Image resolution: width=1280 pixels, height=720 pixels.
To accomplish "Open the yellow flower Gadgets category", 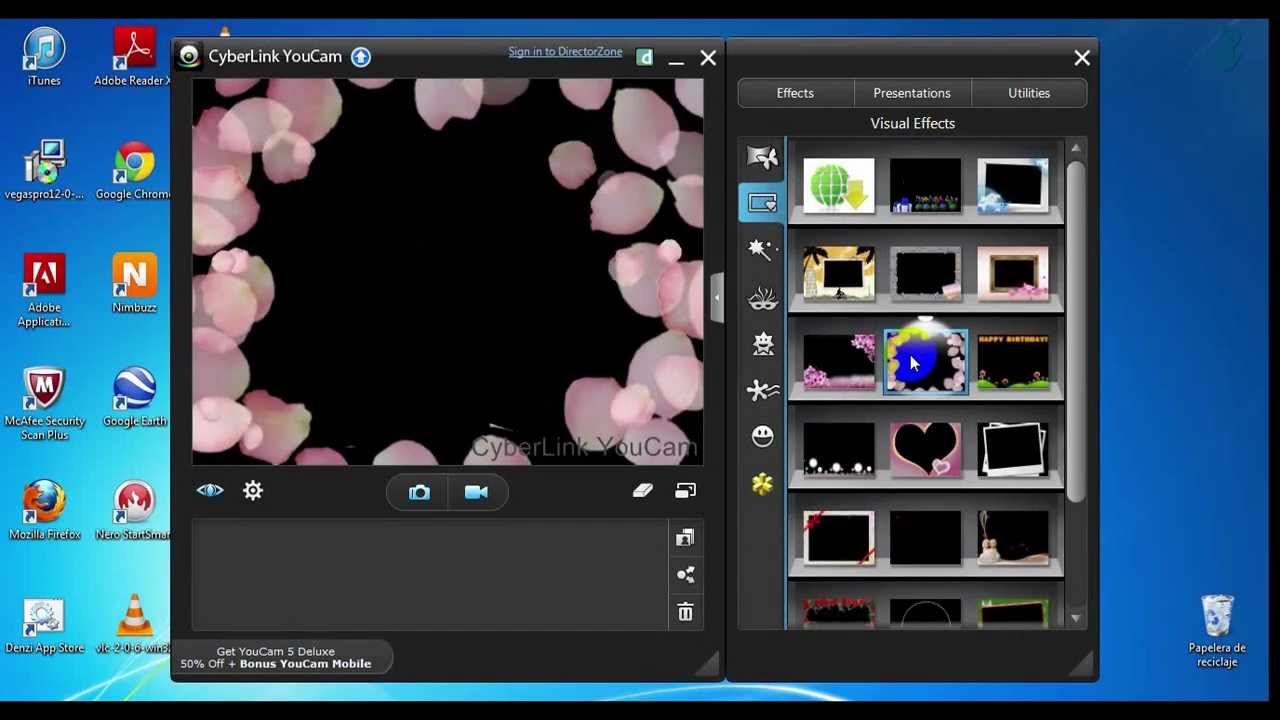I will (x=763, y=485).
